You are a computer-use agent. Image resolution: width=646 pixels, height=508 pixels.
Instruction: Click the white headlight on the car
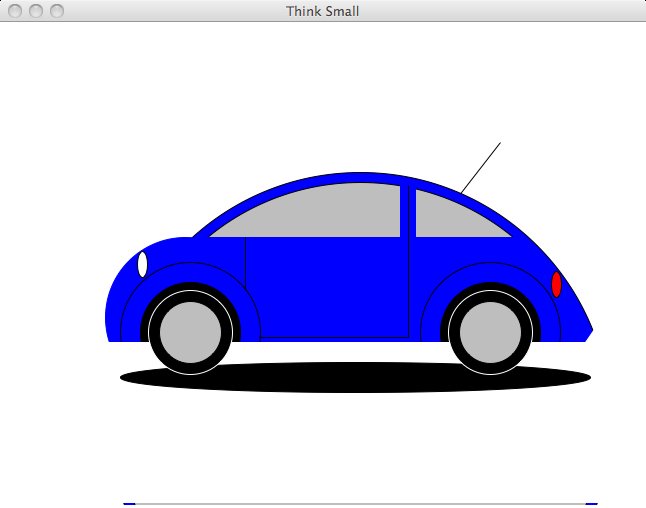(143, 265)
